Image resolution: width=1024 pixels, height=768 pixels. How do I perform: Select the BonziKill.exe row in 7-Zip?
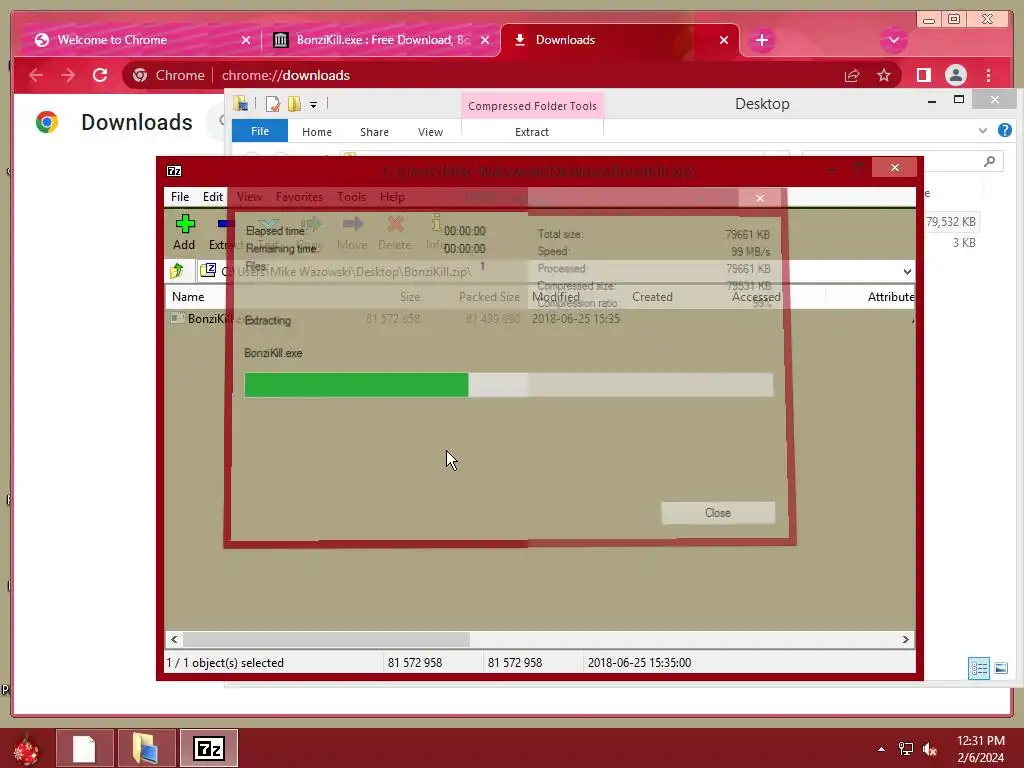(539, 319)
